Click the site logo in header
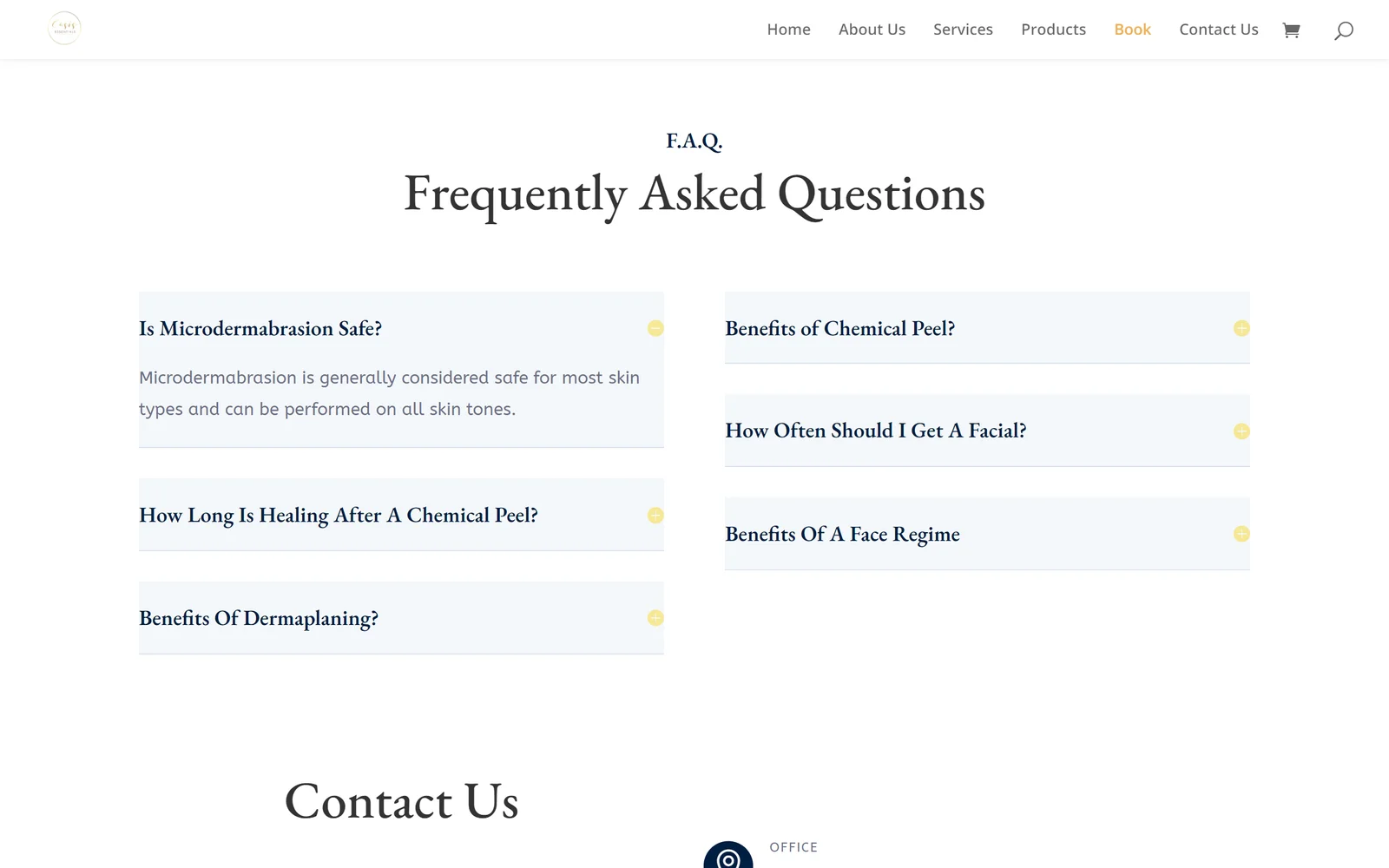1389x868 pixels. (x=64, y=29)
